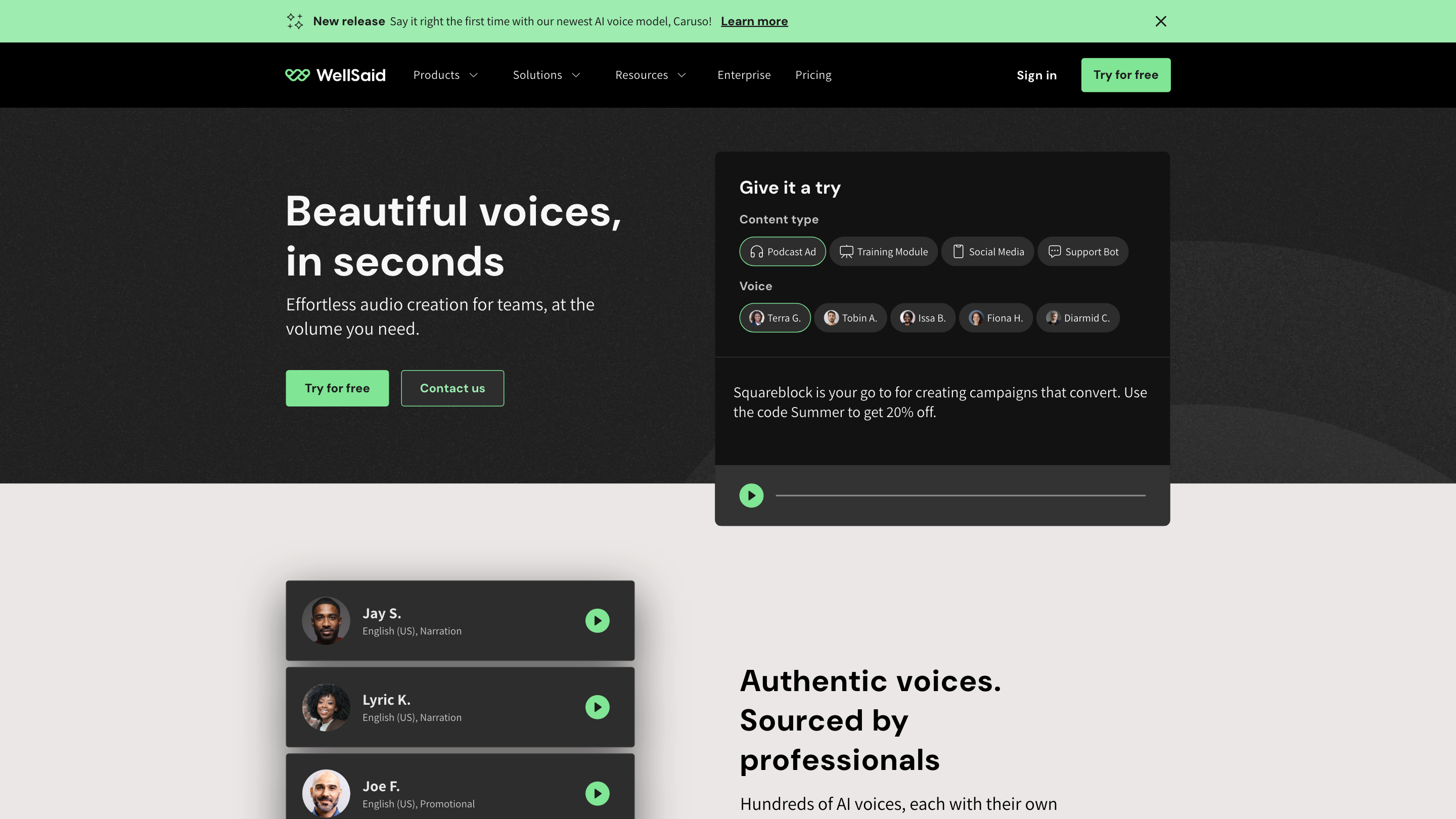Dismiss the New release banner

1161,21
